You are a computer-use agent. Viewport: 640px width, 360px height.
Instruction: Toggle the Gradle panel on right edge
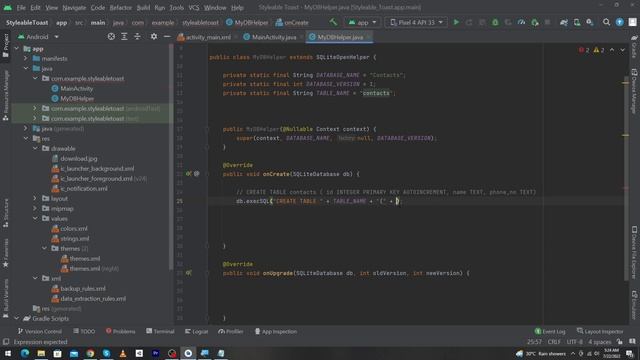click(x=634, y=46)
